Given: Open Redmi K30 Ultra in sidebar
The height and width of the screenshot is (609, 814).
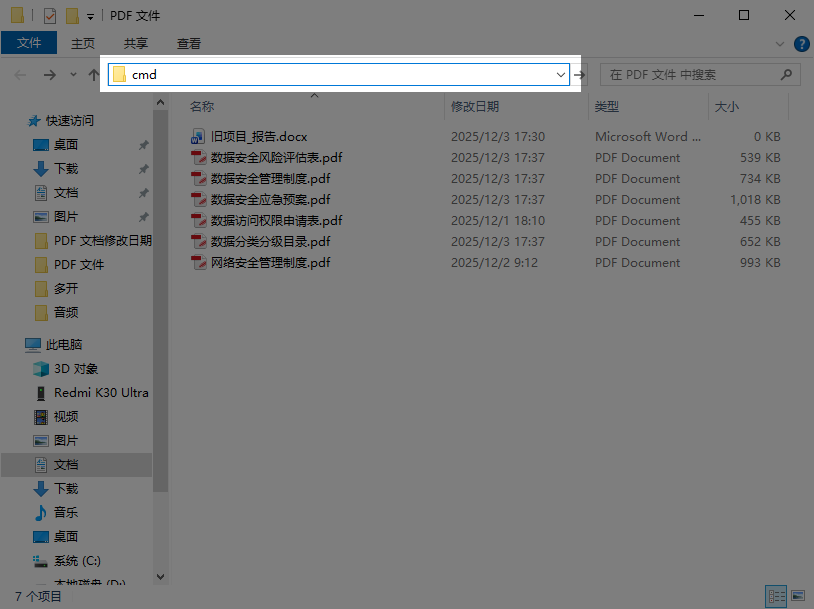Looking at the screenshot, I should click(x=100, y=393).
